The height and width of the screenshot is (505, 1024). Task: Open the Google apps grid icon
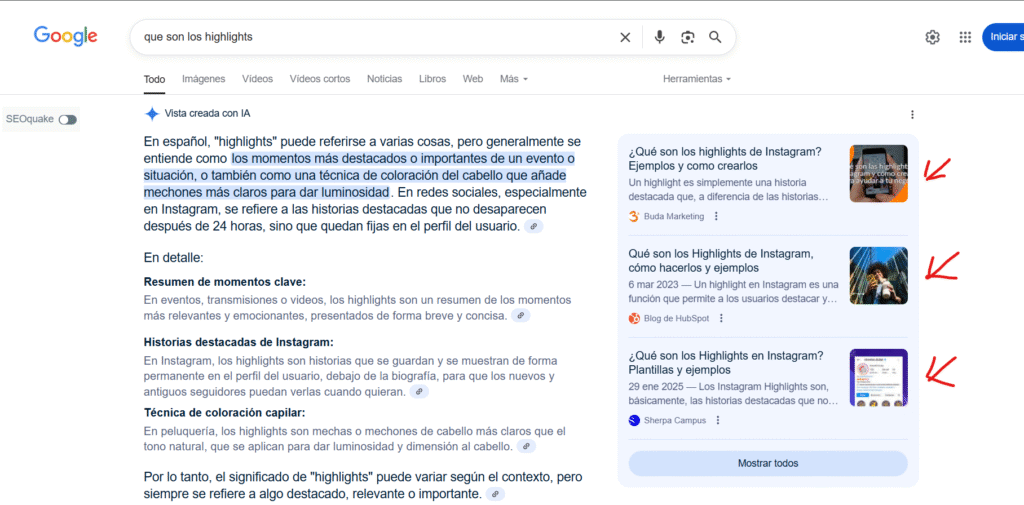(965, 37)
